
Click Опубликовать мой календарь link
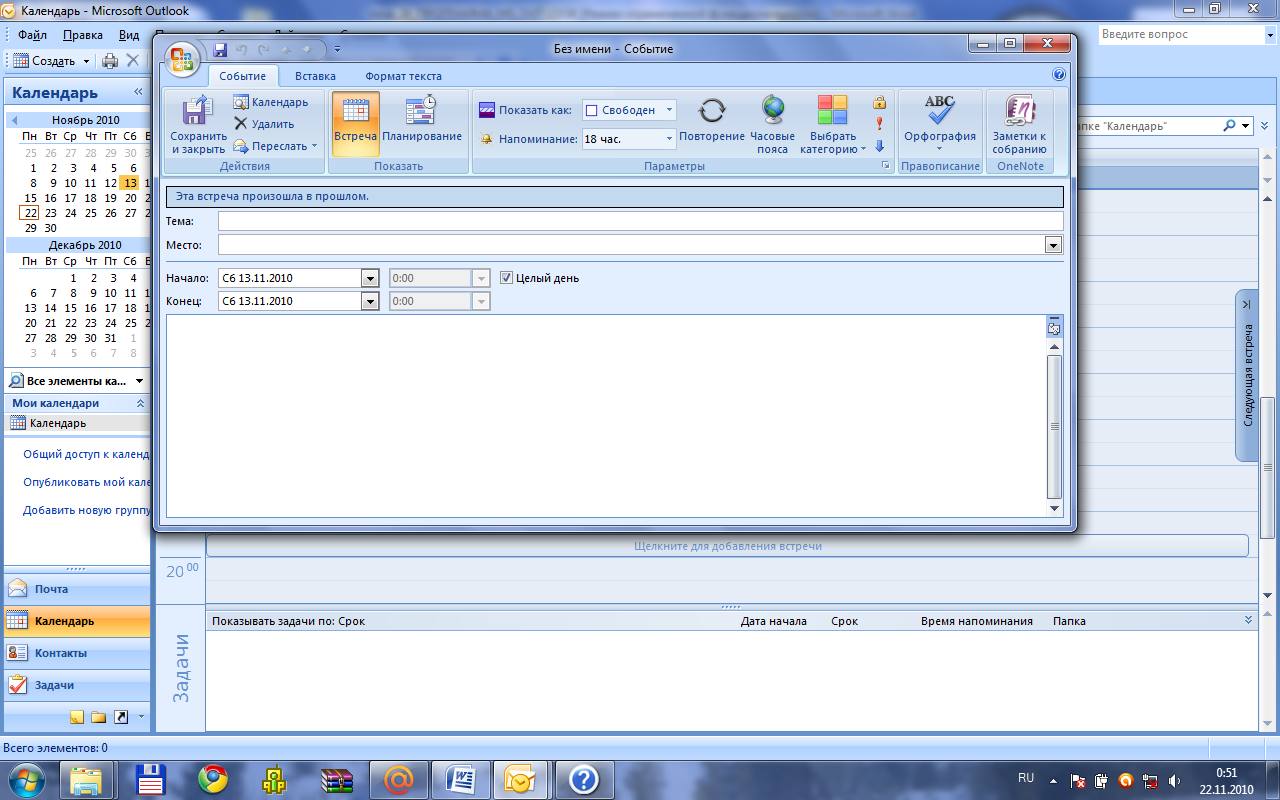(x=87, y=482)
